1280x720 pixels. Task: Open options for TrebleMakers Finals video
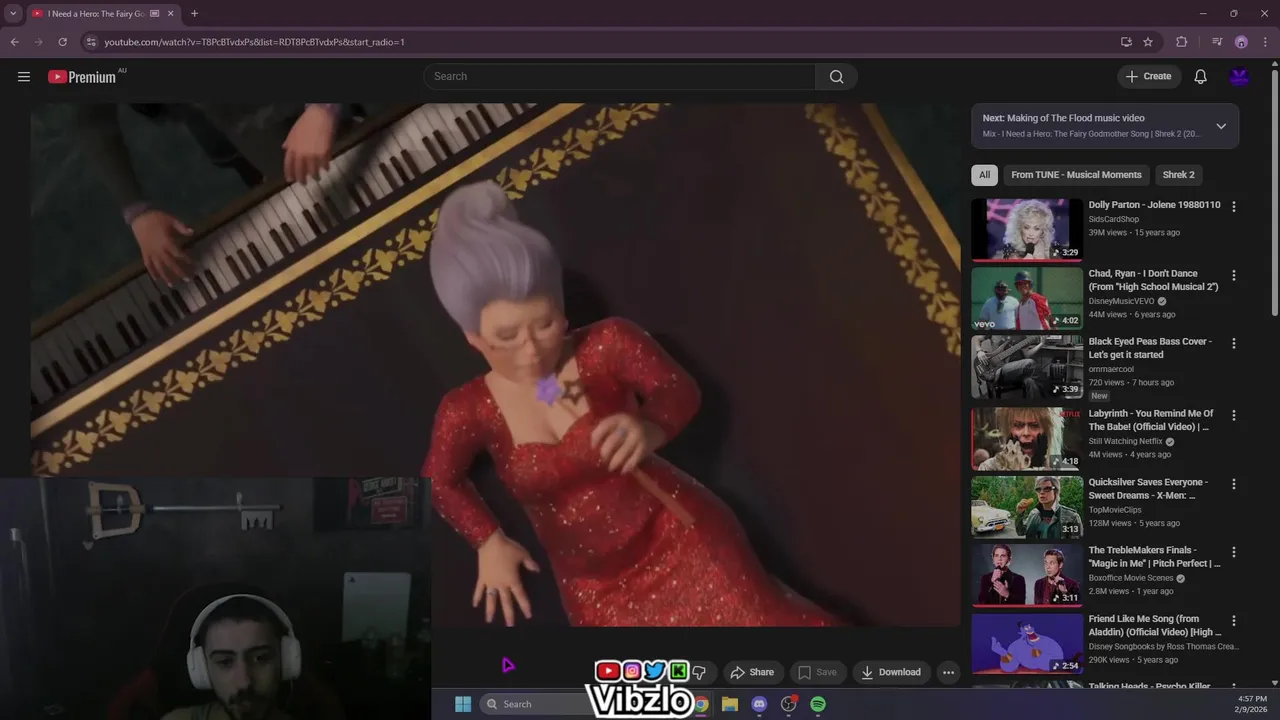point(1233,552)
